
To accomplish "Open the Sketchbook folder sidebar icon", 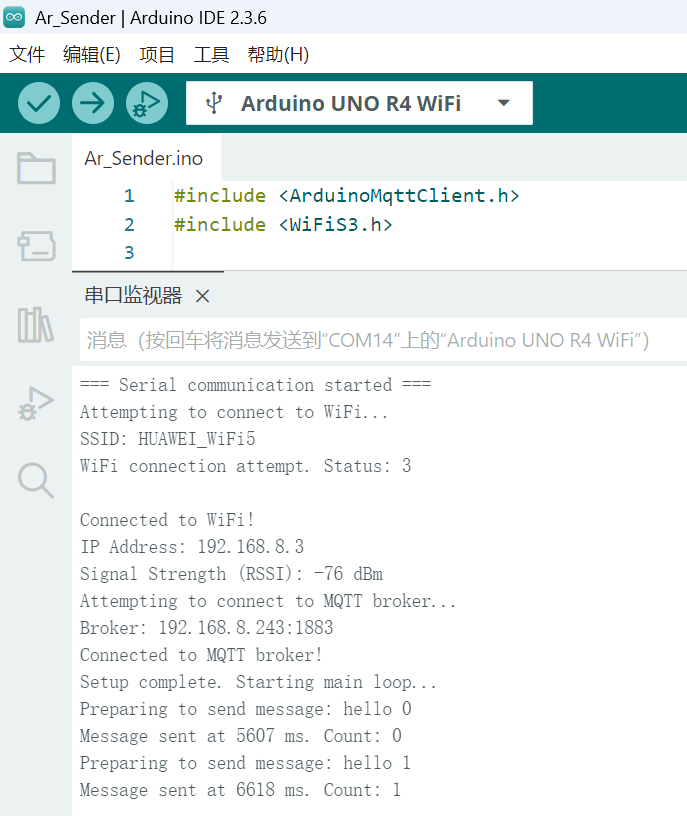I will tap(36, 168).
